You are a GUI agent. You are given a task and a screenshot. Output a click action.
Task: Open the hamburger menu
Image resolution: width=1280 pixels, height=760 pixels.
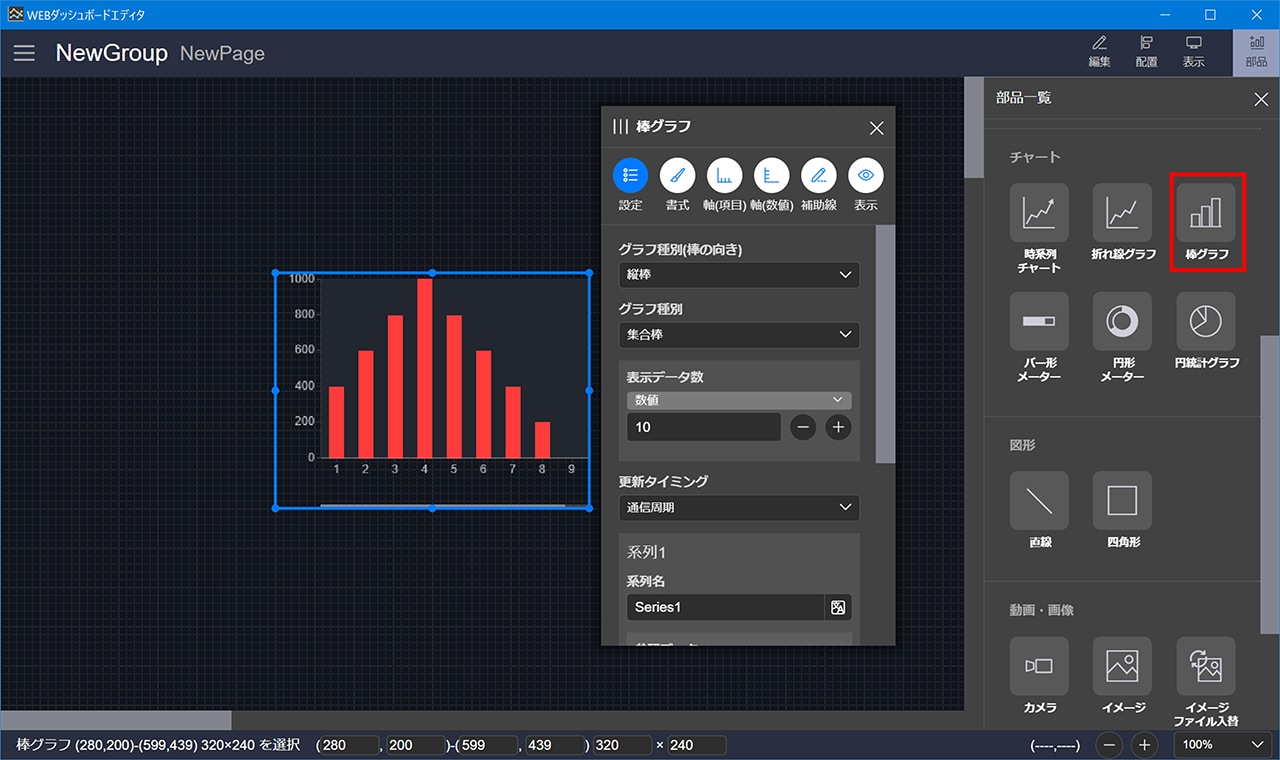(24, 53)
